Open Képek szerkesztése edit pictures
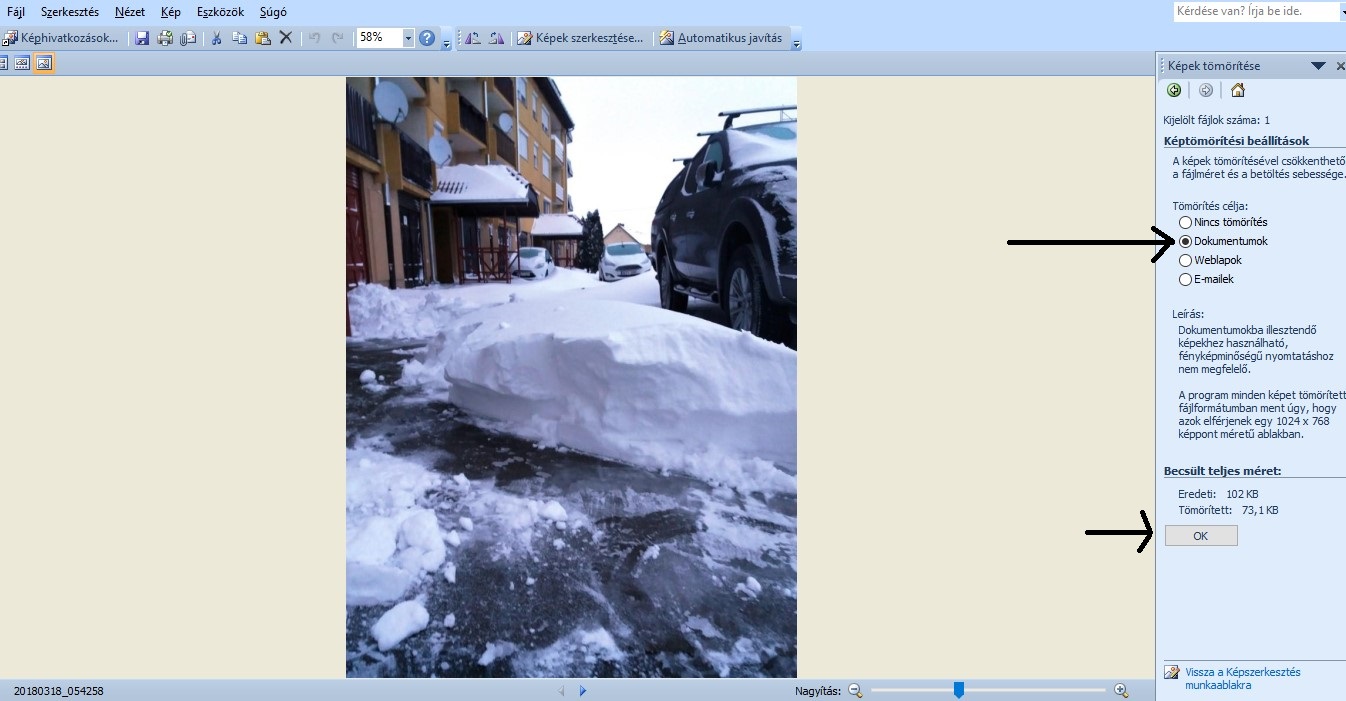1346x701 pixels. pos(580,38)
